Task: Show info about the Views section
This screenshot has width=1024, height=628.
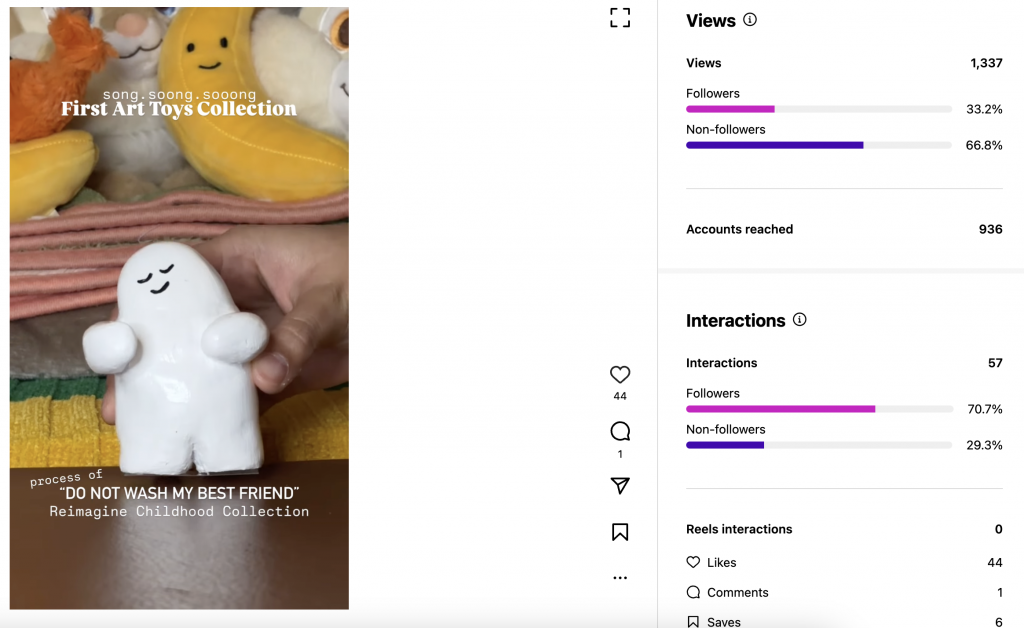Action: click(750, 20)
